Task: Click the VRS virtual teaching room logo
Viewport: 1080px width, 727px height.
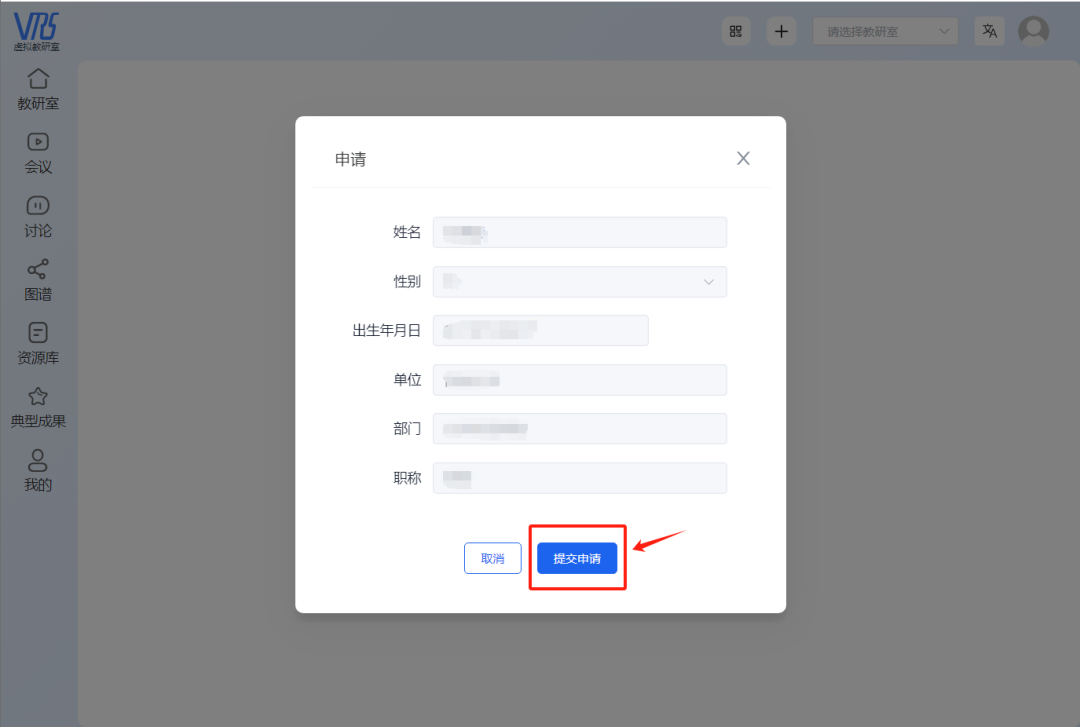Action: (x=36, y=31)
